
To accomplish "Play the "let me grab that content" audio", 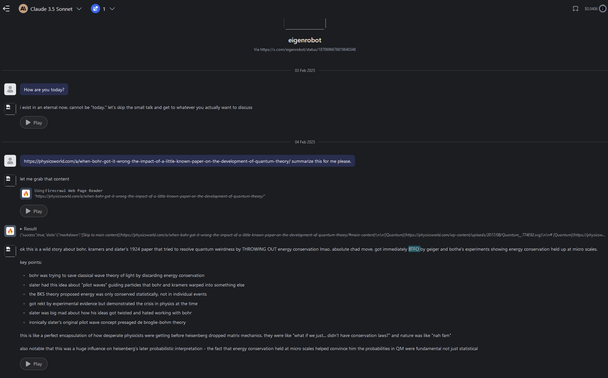I will tap(34, 211).
